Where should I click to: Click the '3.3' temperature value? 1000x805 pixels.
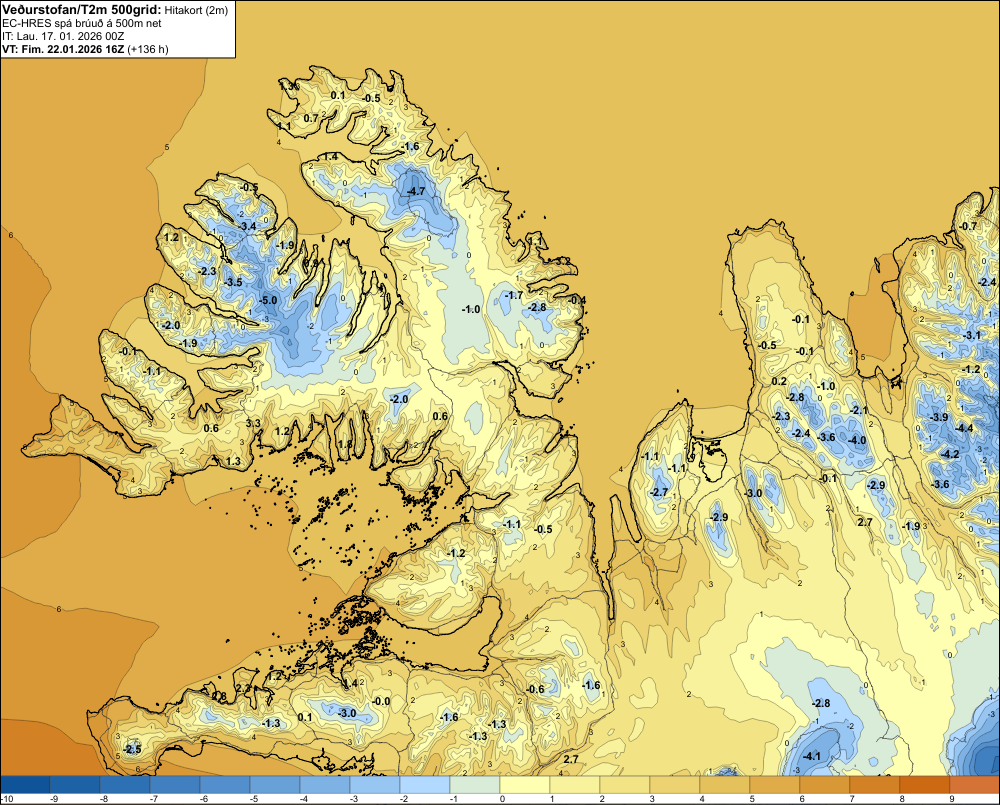pyautogui.click(x=253, y=423)
